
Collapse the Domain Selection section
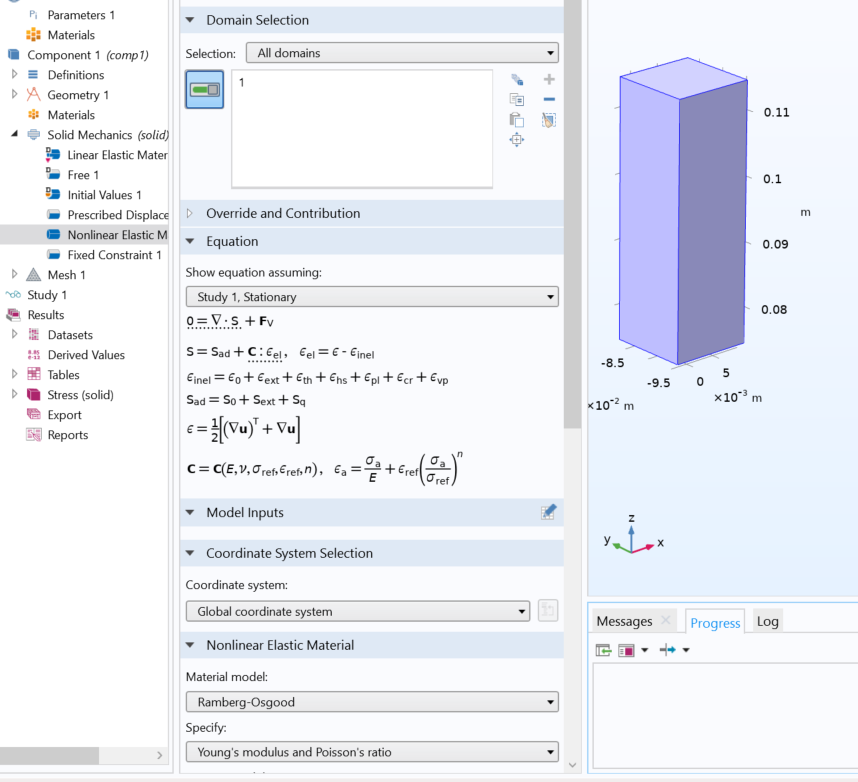pos(190,20)
